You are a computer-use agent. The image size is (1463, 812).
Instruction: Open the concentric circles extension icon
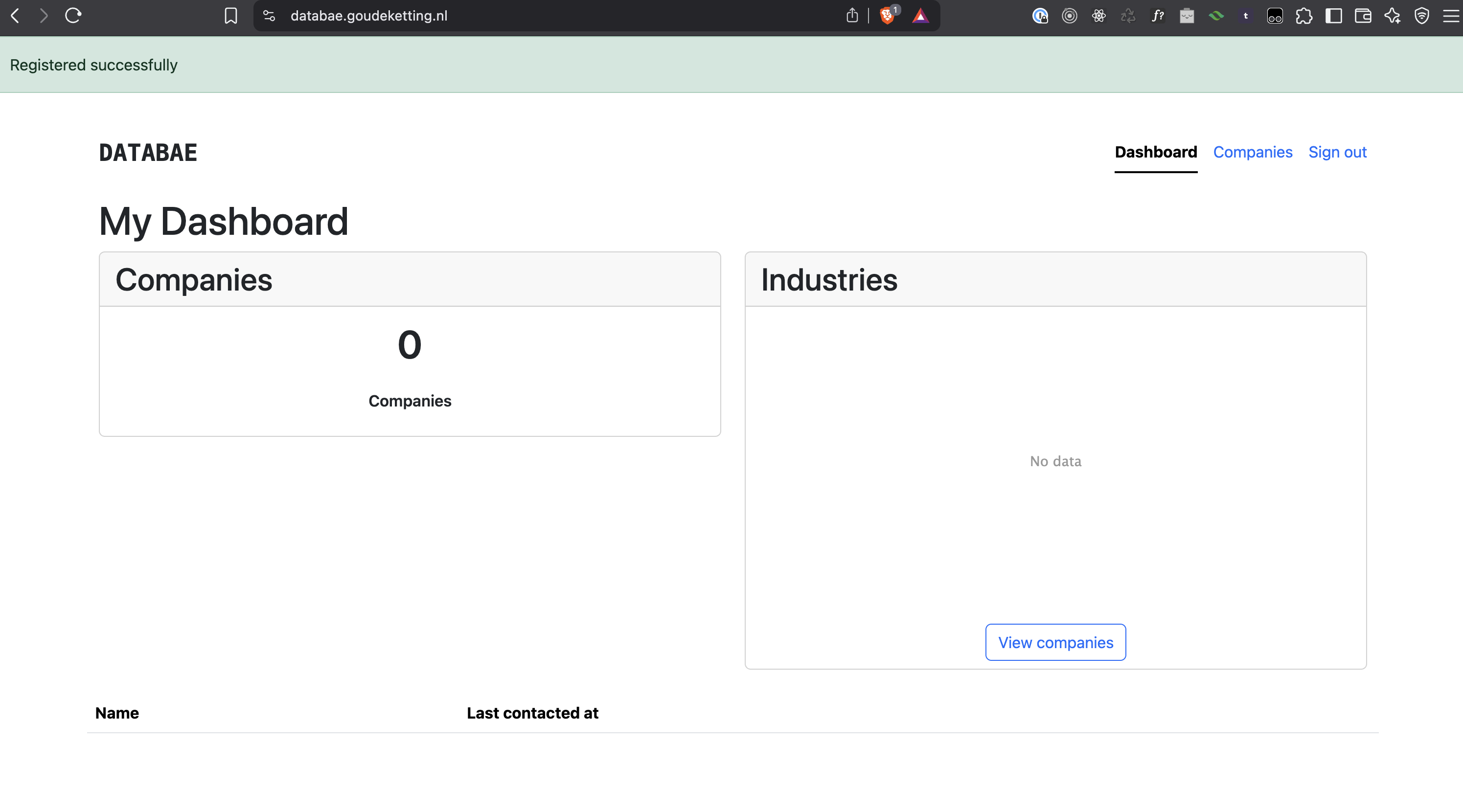pos(1070,15)
